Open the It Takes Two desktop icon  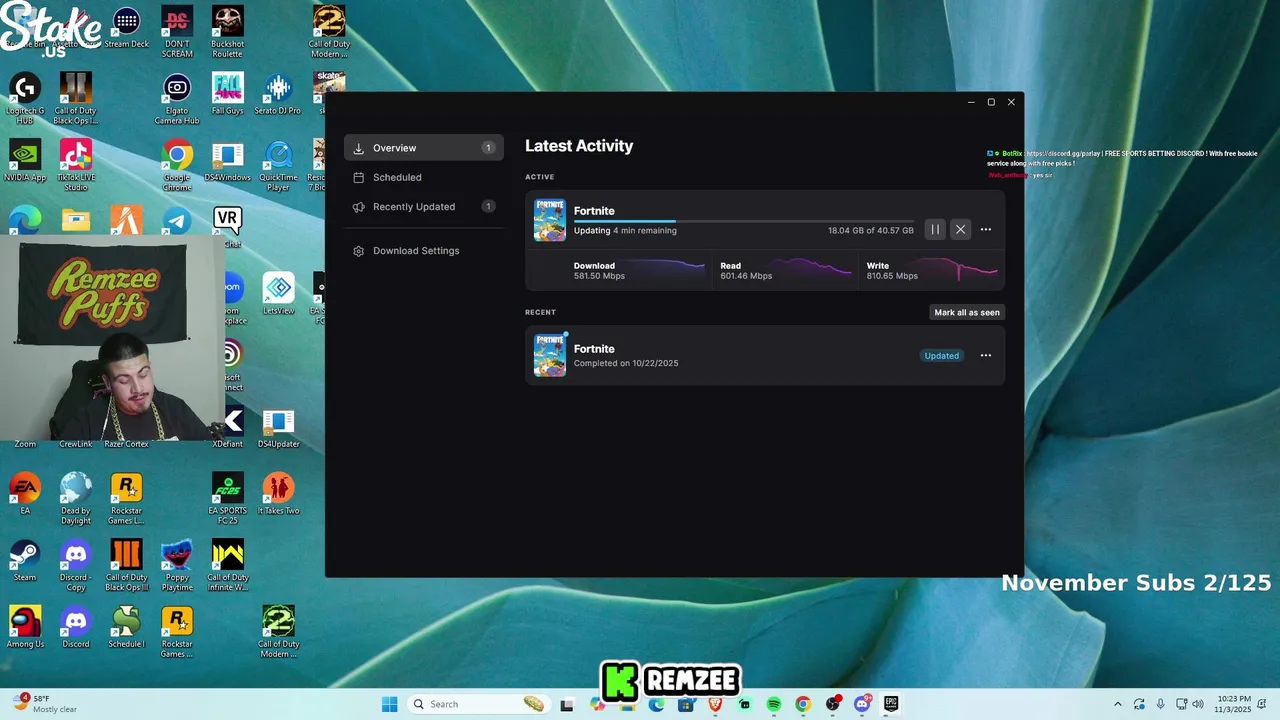point(278,494)
